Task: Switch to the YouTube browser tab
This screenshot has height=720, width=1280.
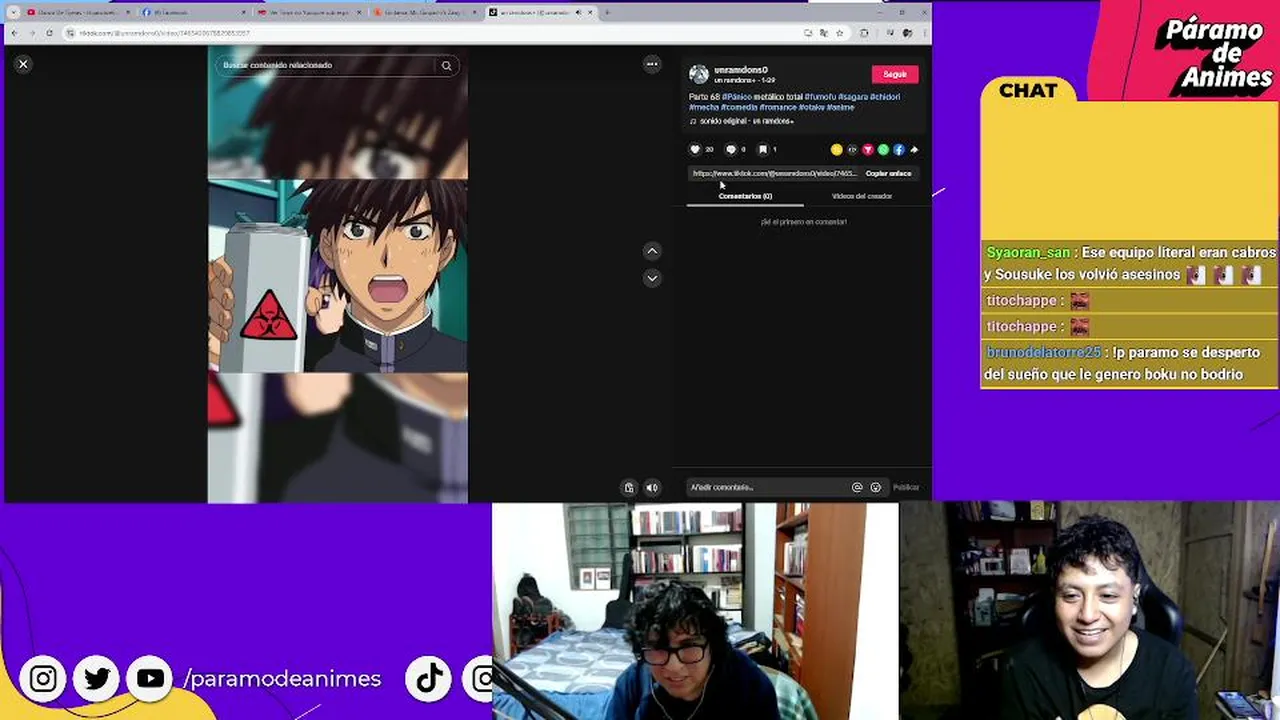Action: tap(78, 12)
